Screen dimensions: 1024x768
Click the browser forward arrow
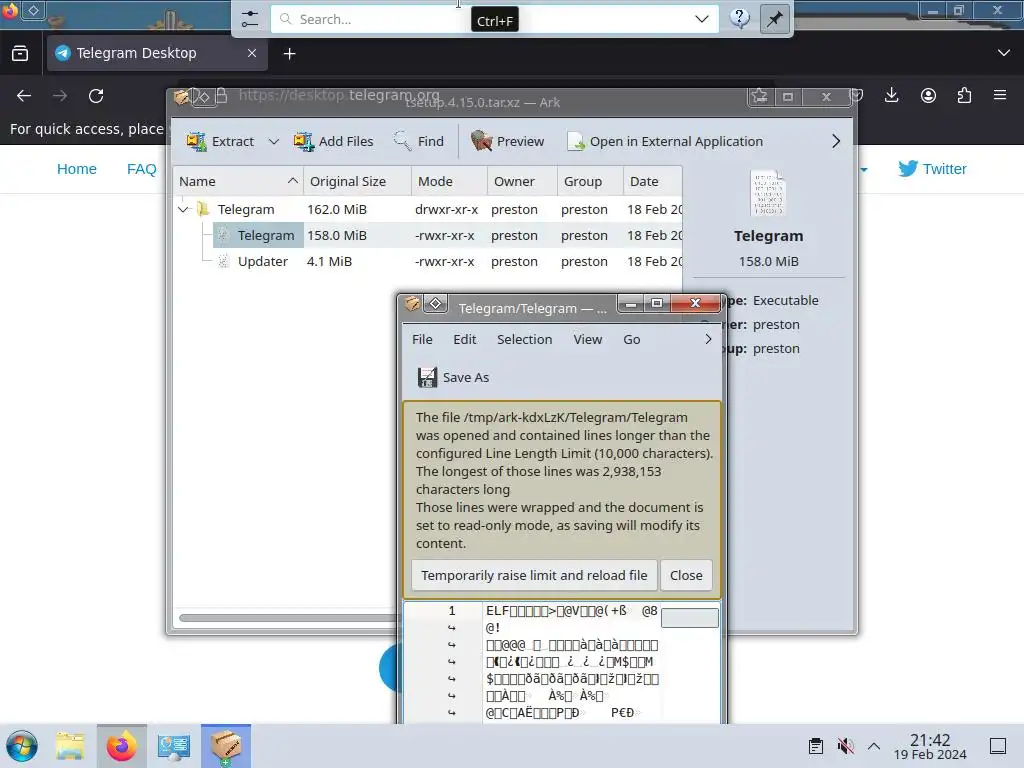tap(60, 96)
